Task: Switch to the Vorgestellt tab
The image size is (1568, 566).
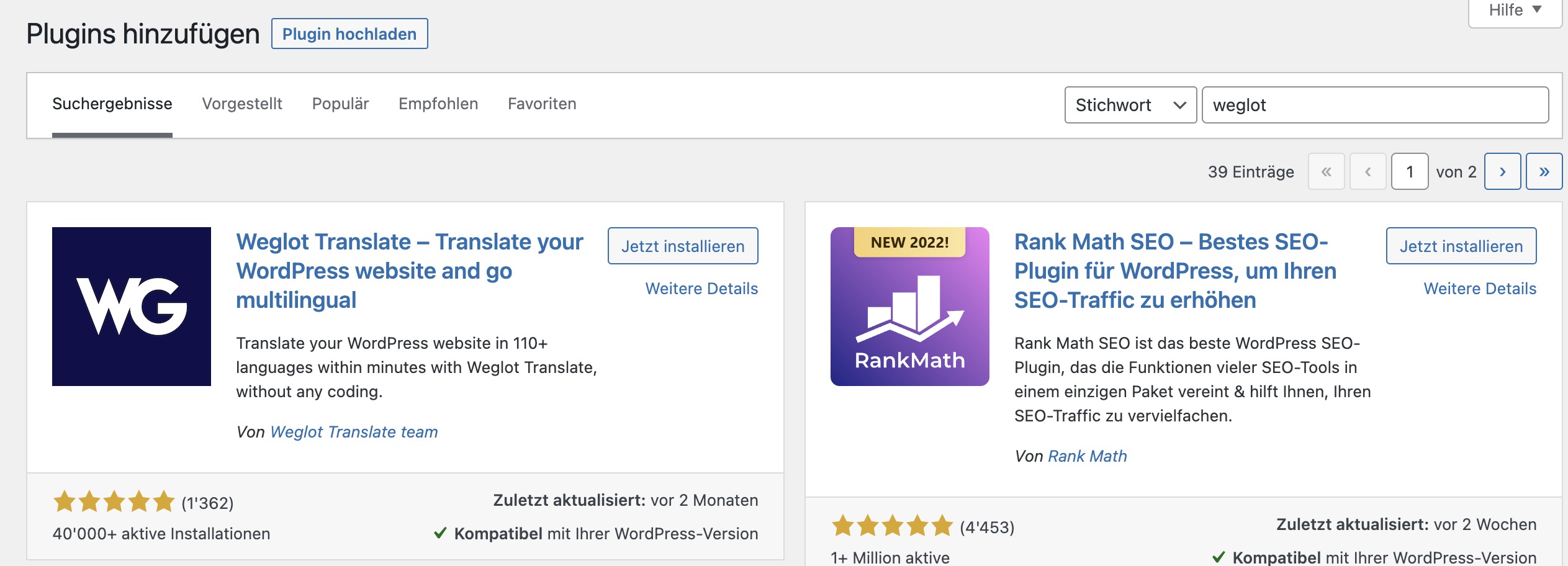Action: pyautogui.click(x=242, y=104)
